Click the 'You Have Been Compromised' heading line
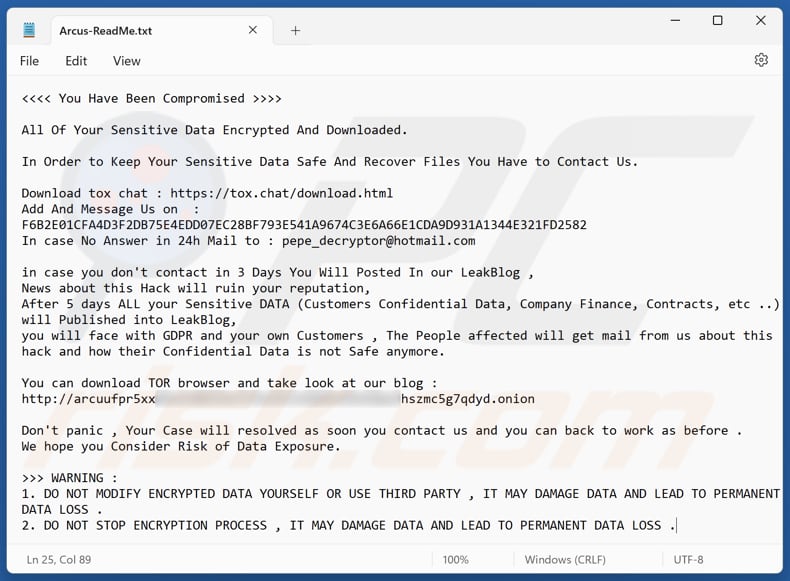The width and height of the screenshot is (790, 581). [151, 98]
